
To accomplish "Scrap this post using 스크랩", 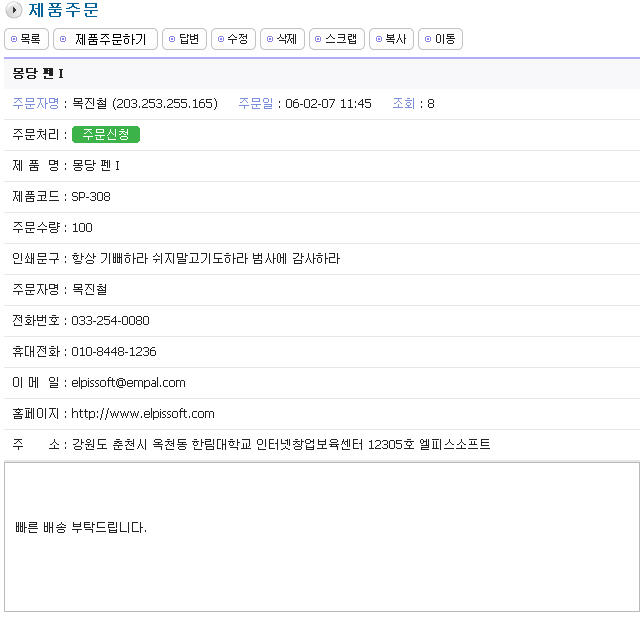I will (337, 39).
